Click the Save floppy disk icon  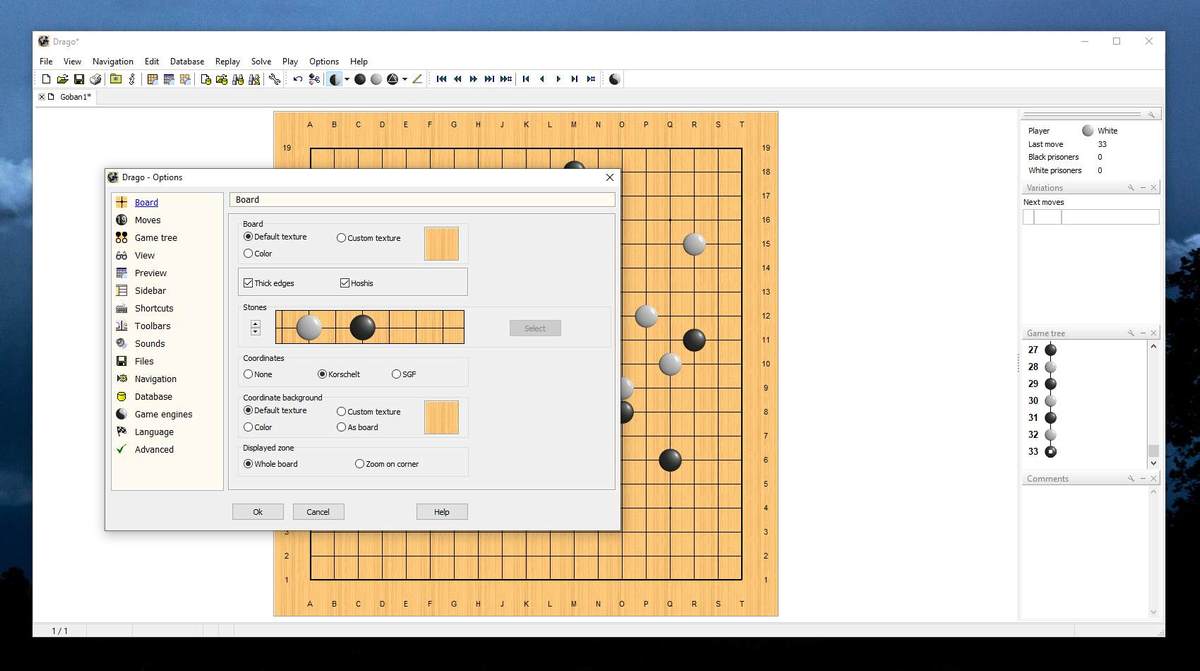point(78,79)
